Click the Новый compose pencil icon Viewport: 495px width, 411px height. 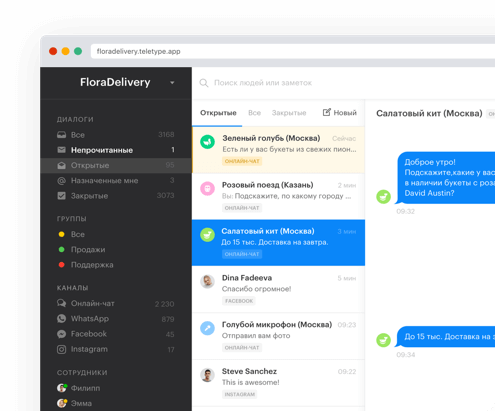(327, 112)
